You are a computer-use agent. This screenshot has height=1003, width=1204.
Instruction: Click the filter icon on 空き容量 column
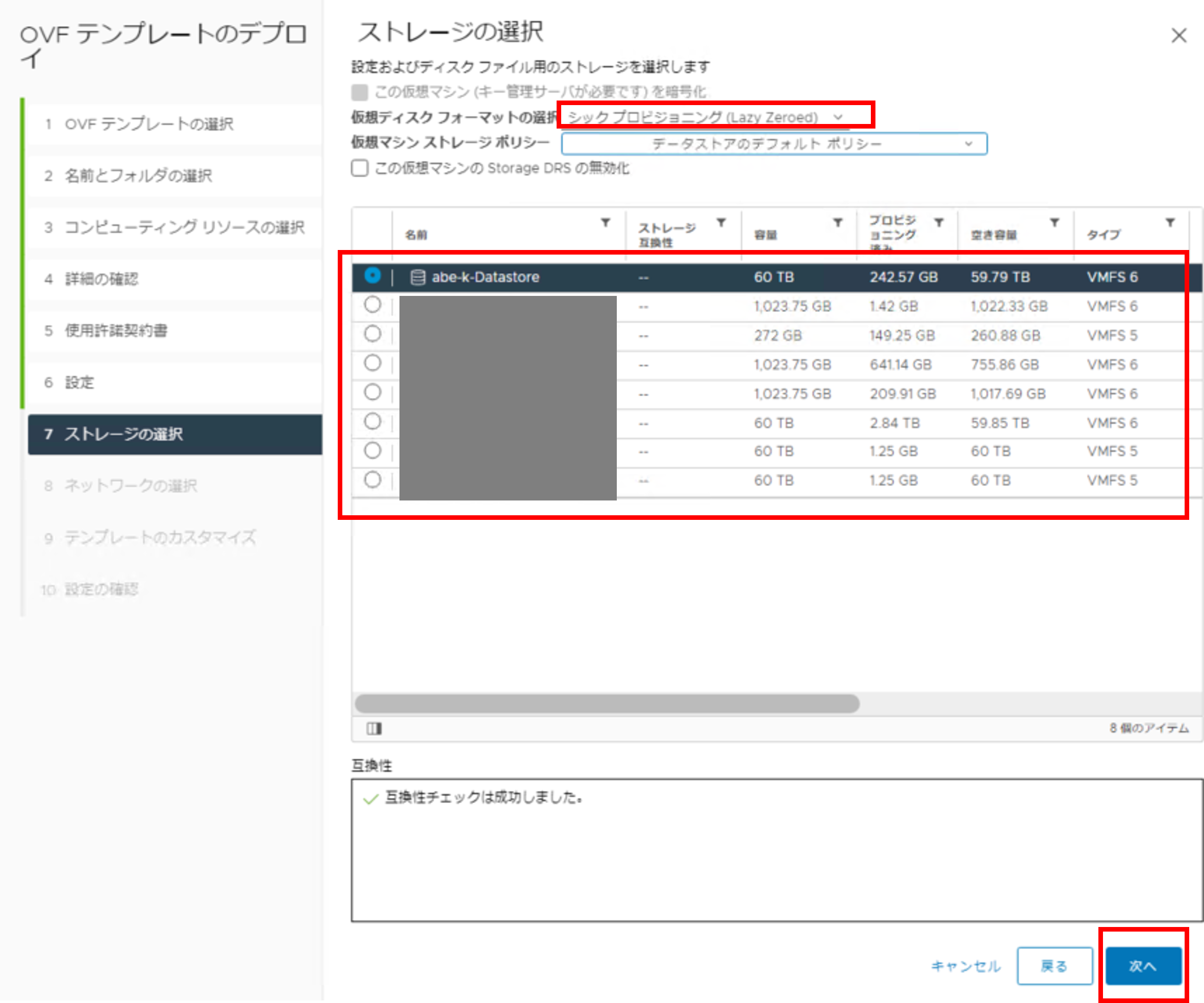[1055, 222]
